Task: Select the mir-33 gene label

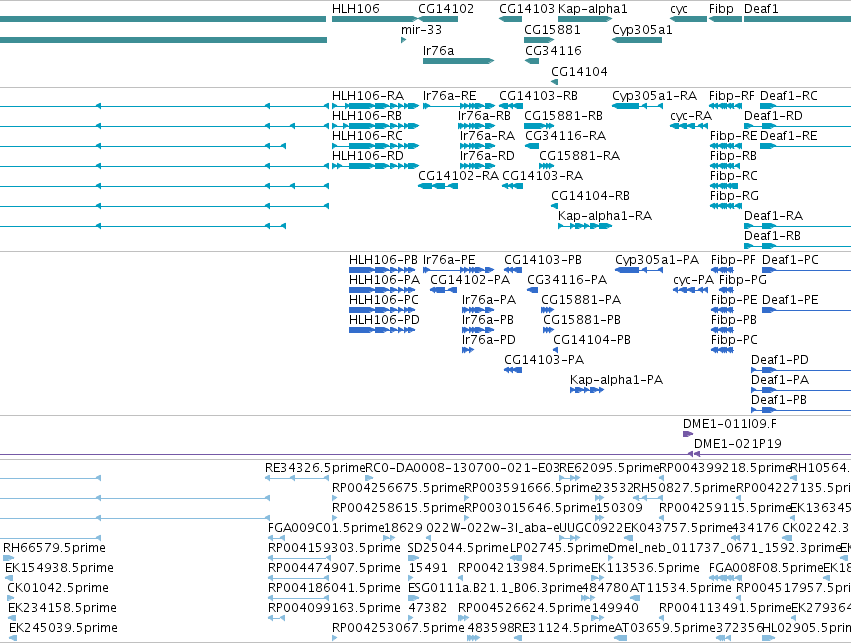Action: pyautogui.click(x=421, y=30)
